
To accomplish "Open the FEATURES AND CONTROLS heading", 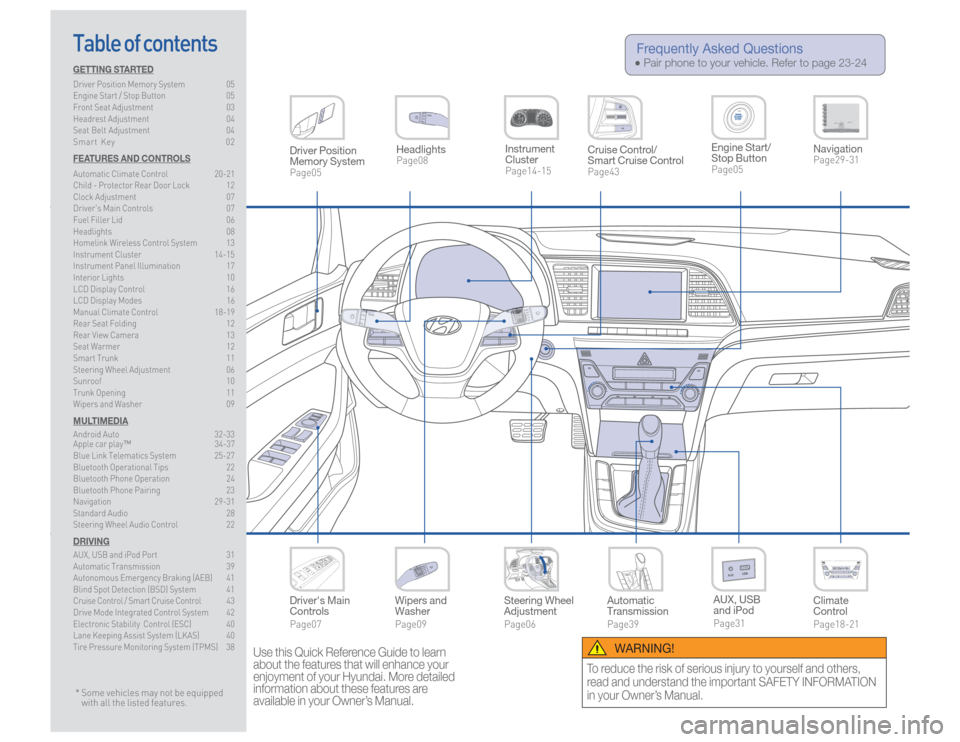I will pyautogui.click(x=132, y=158).
